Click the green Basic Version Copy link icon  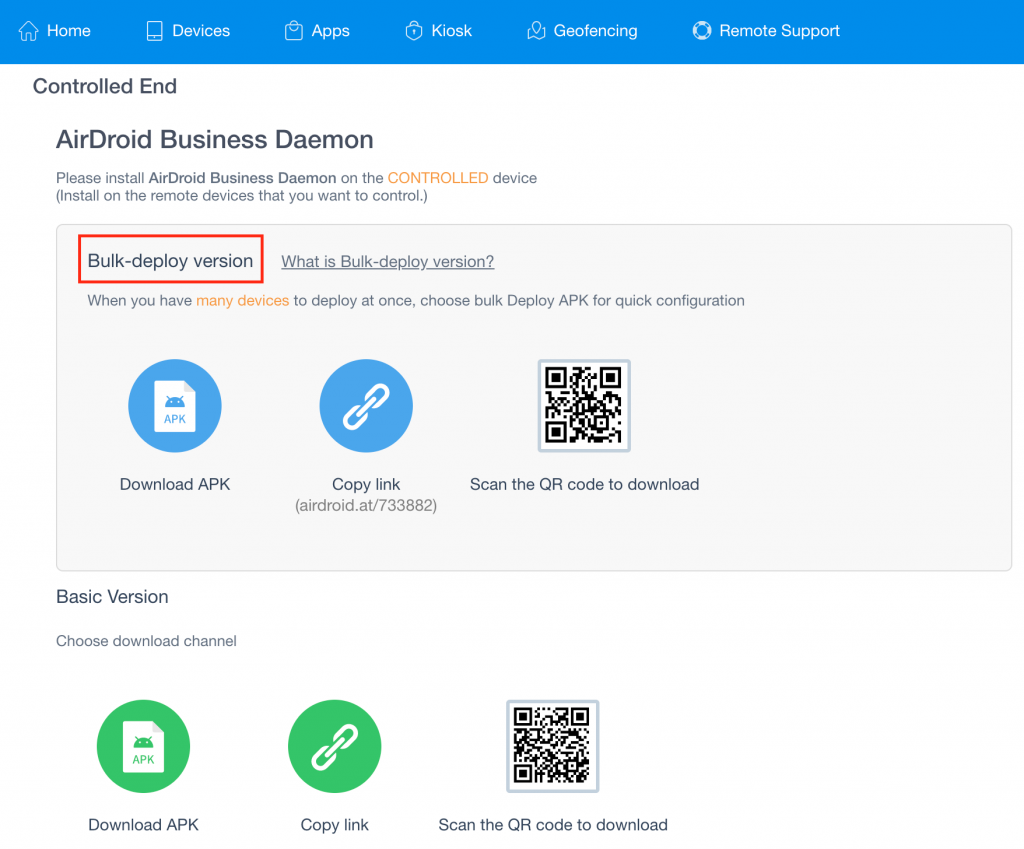335,746
